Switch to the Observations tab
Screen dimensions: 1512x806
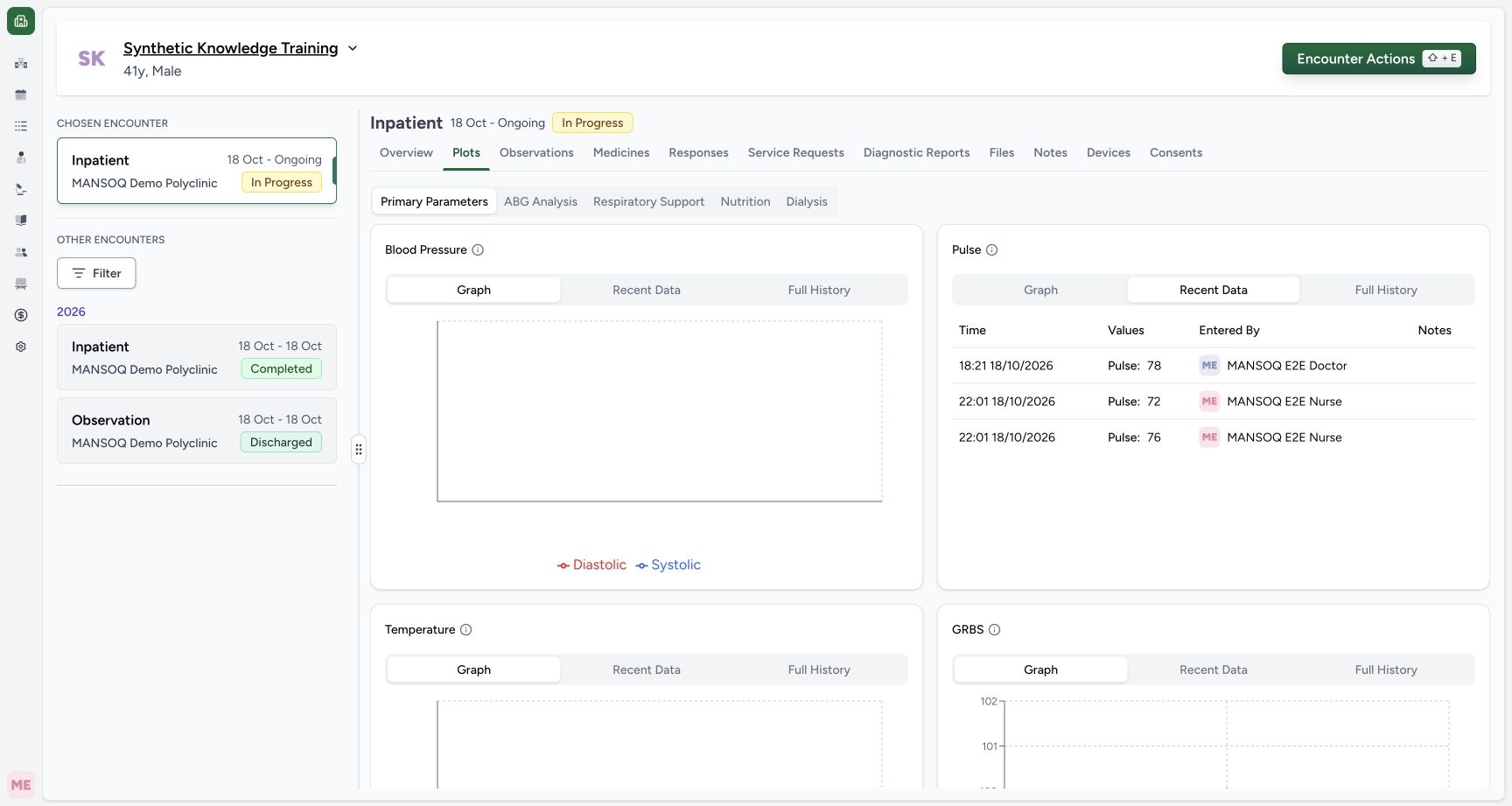pyautogui.click(x=536, y=152)
